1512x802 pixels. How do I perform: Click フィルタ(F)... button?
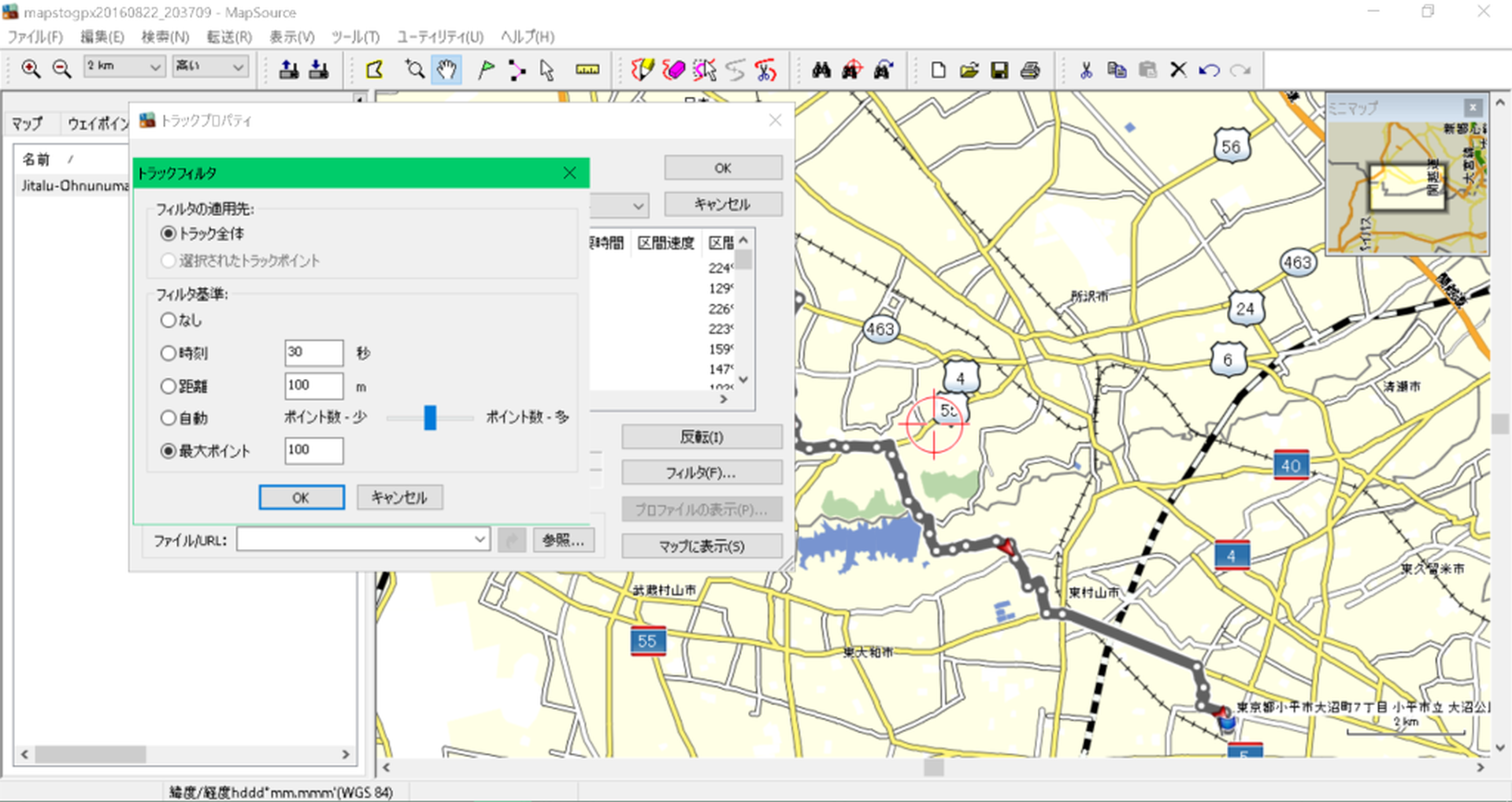702,473
